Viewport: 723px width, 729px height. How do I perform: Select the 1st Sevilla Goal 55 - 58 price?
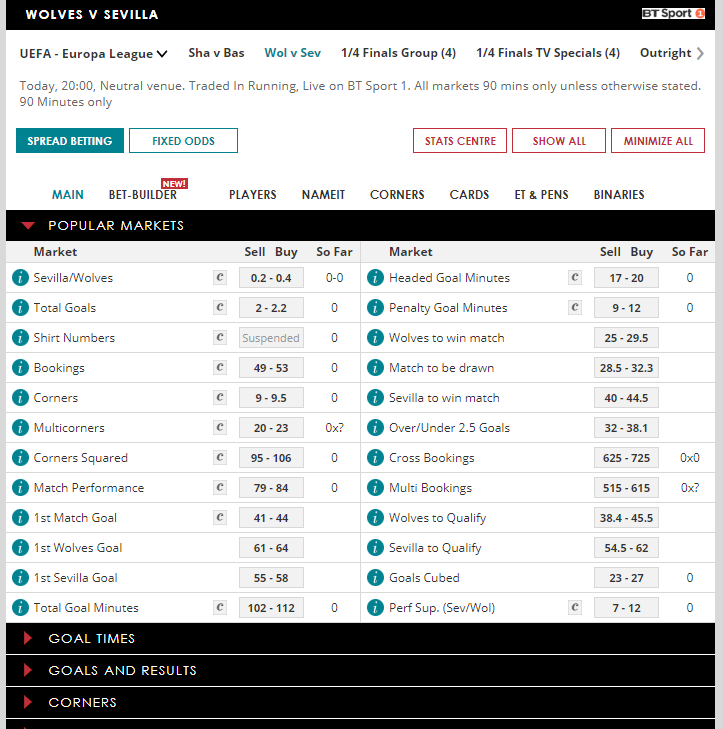pyautogui.click(x=271, y=578)
